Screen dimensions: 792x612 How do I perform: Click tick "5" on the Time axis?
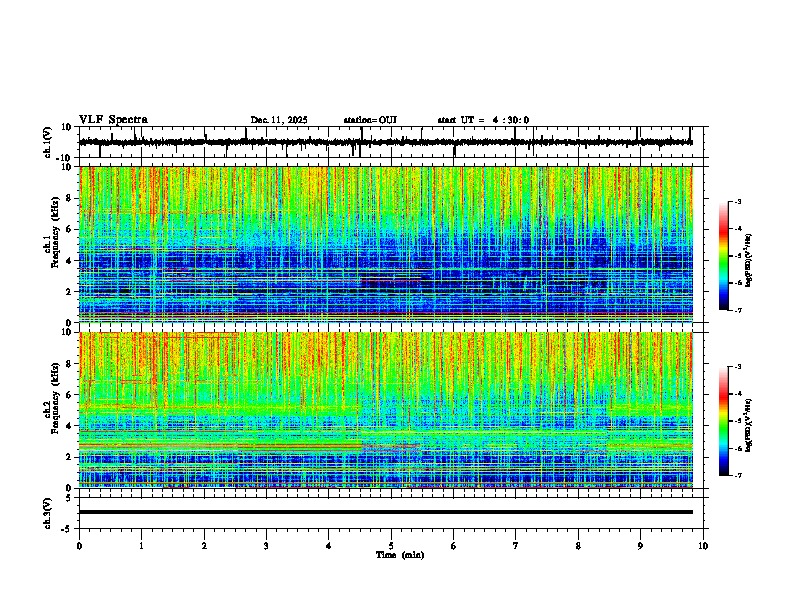click(391, 546)
